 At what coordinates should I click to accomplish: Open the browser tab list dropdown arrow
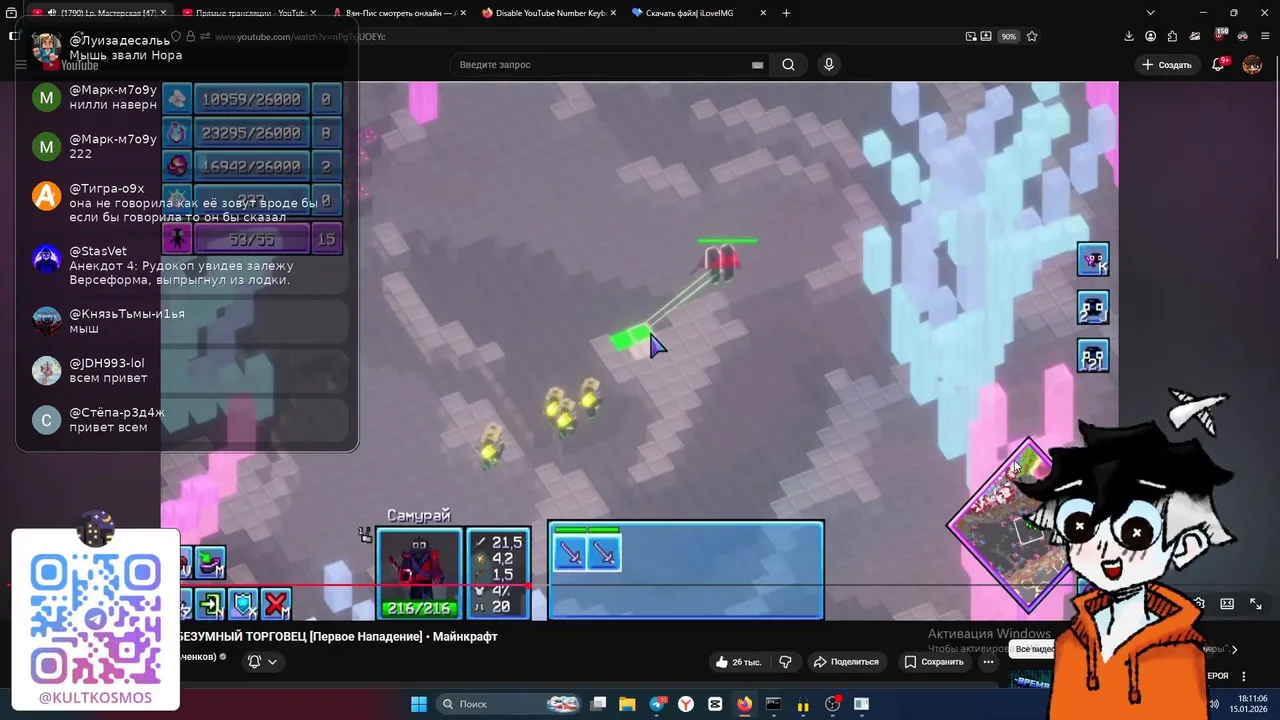coord(1150,13)
